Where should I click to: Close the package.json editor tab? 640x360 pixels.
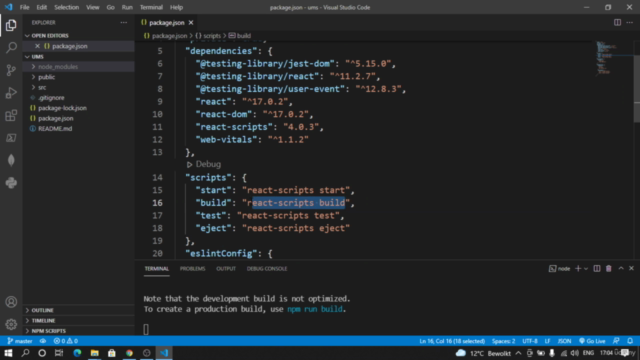(x=191, y=22)
